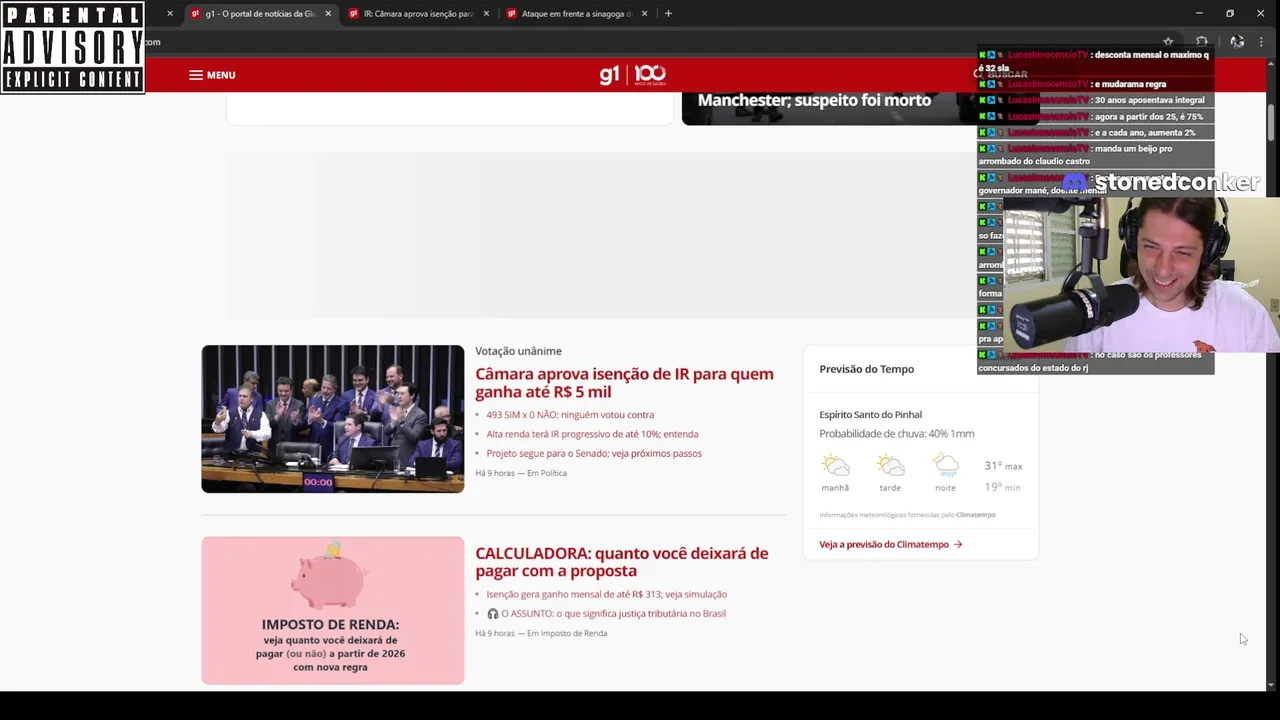Screen dimensions: 1280x720
Task: Open the browser three-dot menu
Action: (x=1261, y=42)
